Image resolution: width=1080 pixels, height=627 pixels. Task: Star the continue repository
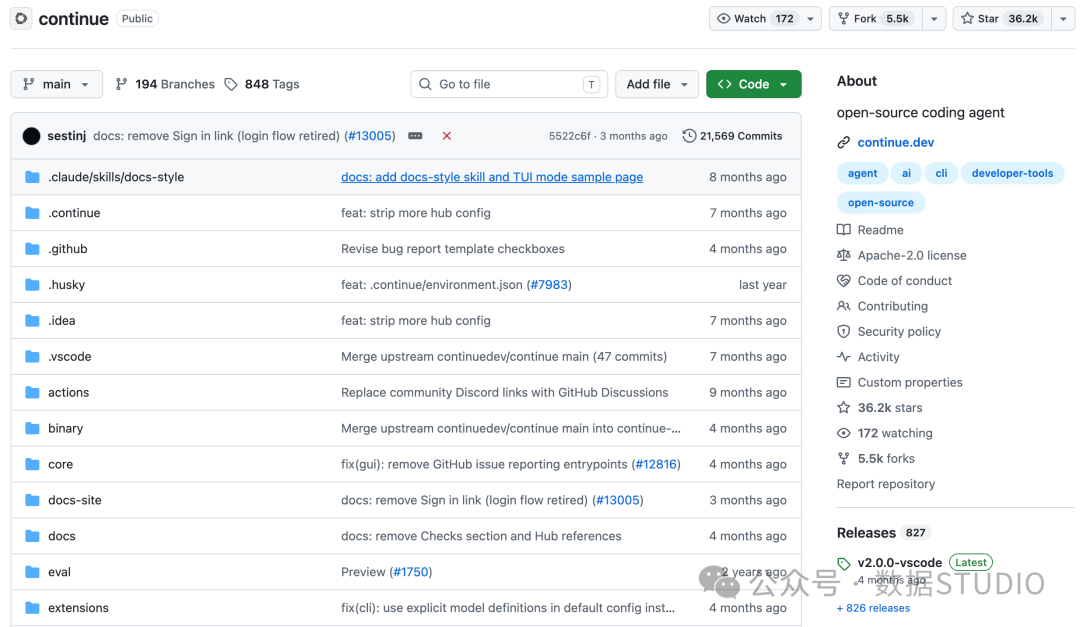pyautogui.click(x=1003, y=19)
